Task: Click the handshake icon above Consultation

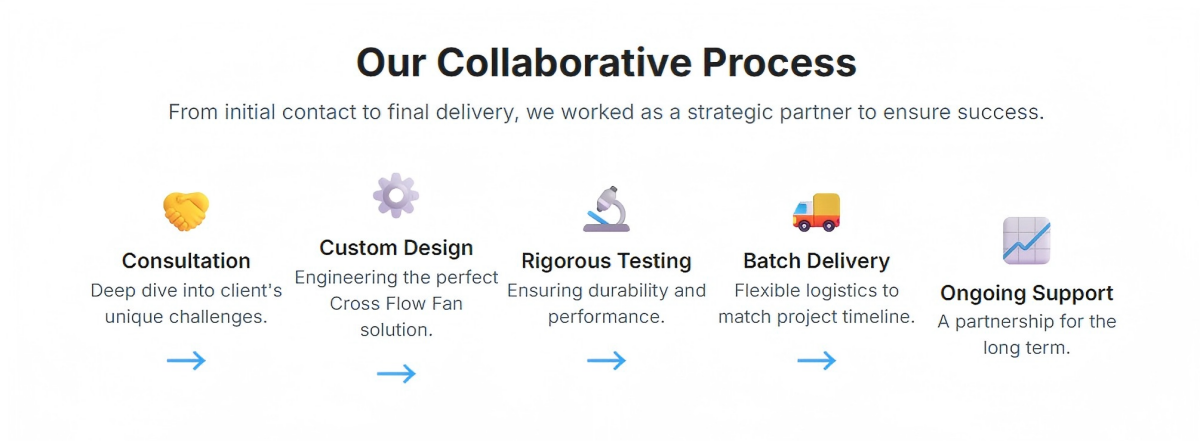Action: [186, 211]
